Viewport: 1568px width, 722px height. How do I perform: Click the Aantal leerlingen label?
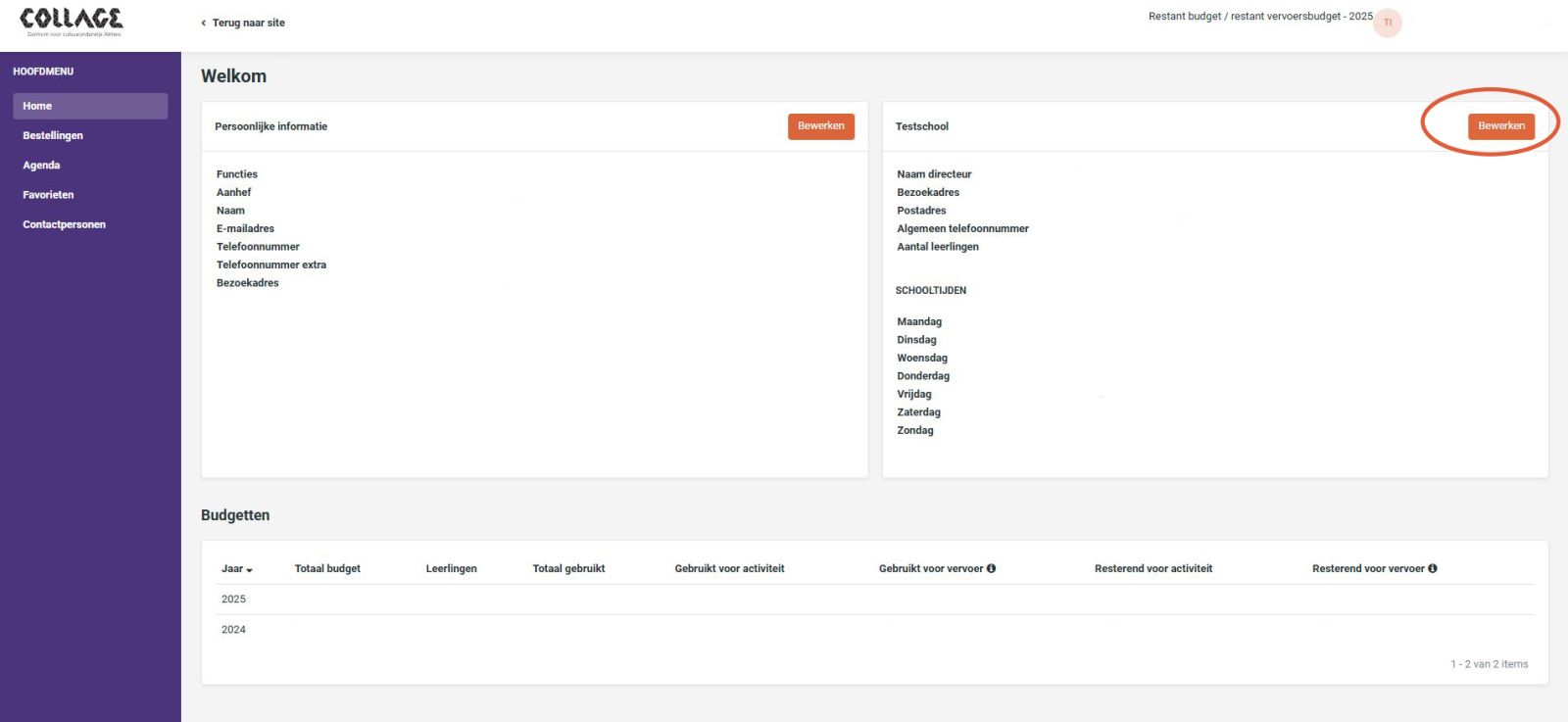[938, 247]
